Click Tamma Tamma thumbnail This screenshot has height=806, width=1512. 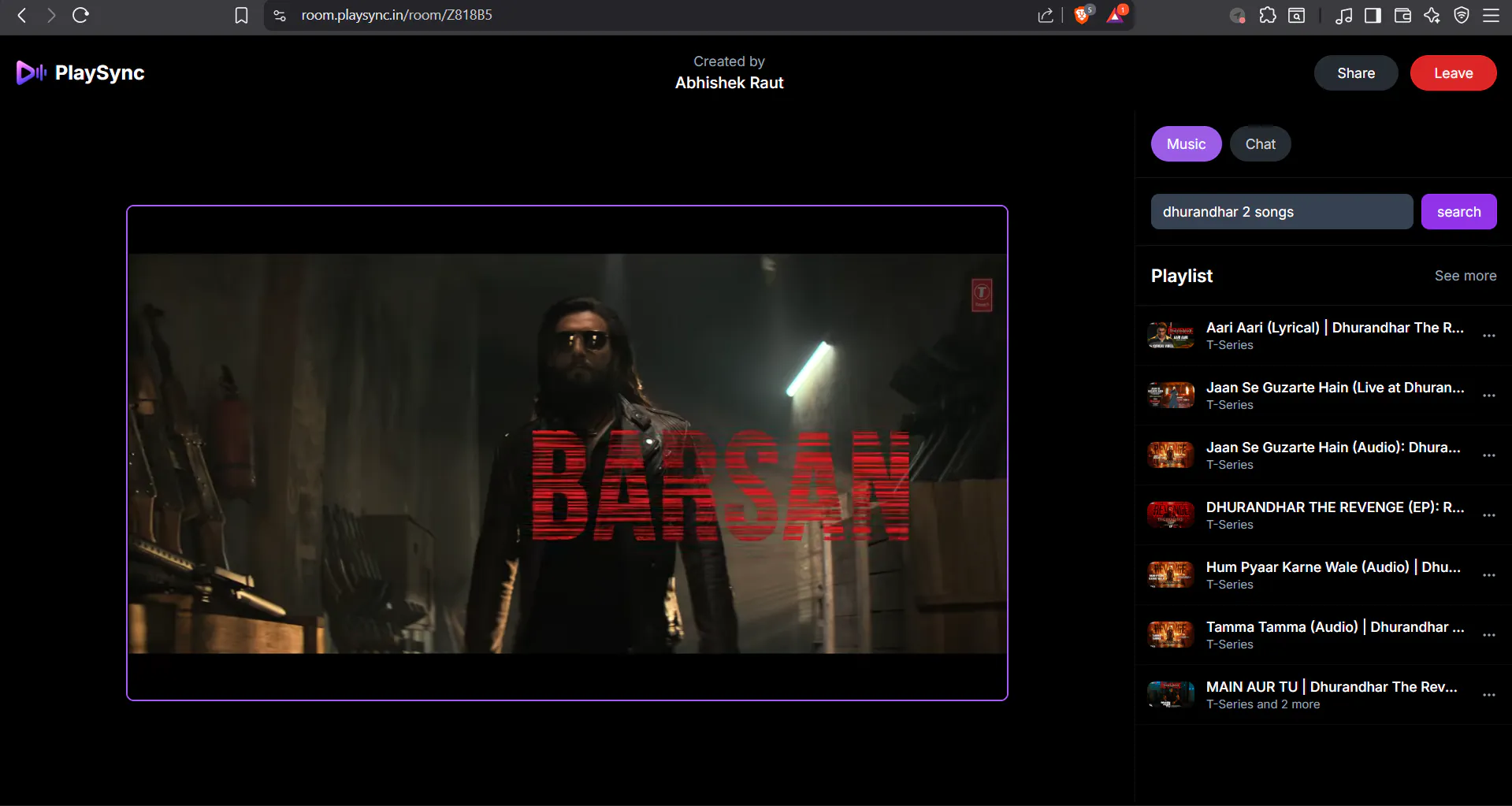click(1171, 635)
